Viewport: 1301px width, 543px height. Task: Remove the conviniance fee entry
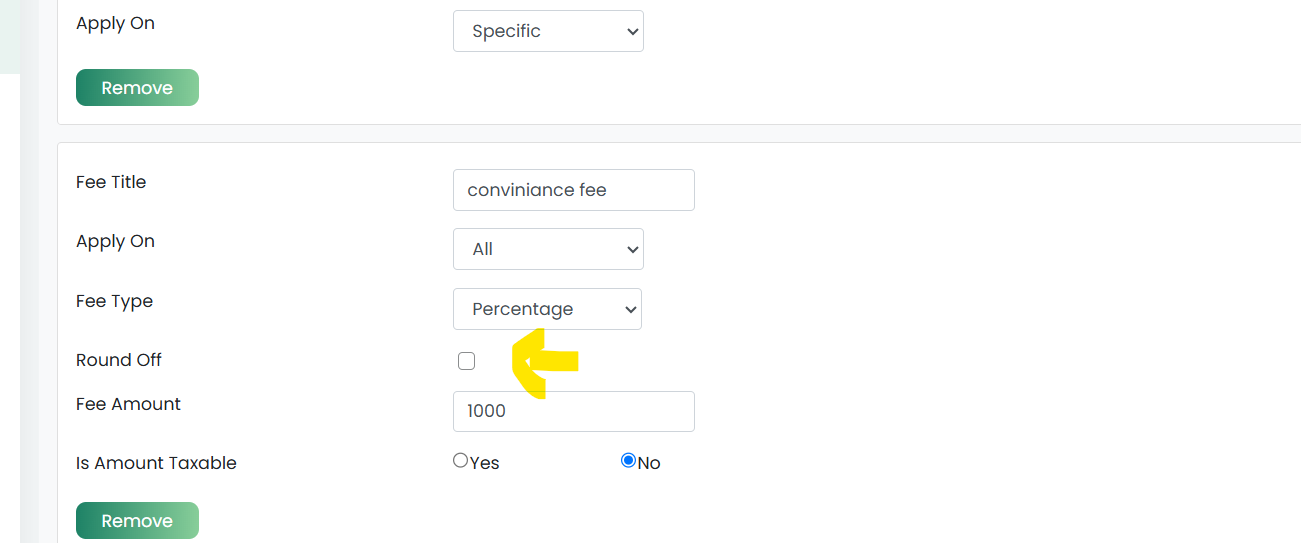pyautogui.click(x=137, y=521)
